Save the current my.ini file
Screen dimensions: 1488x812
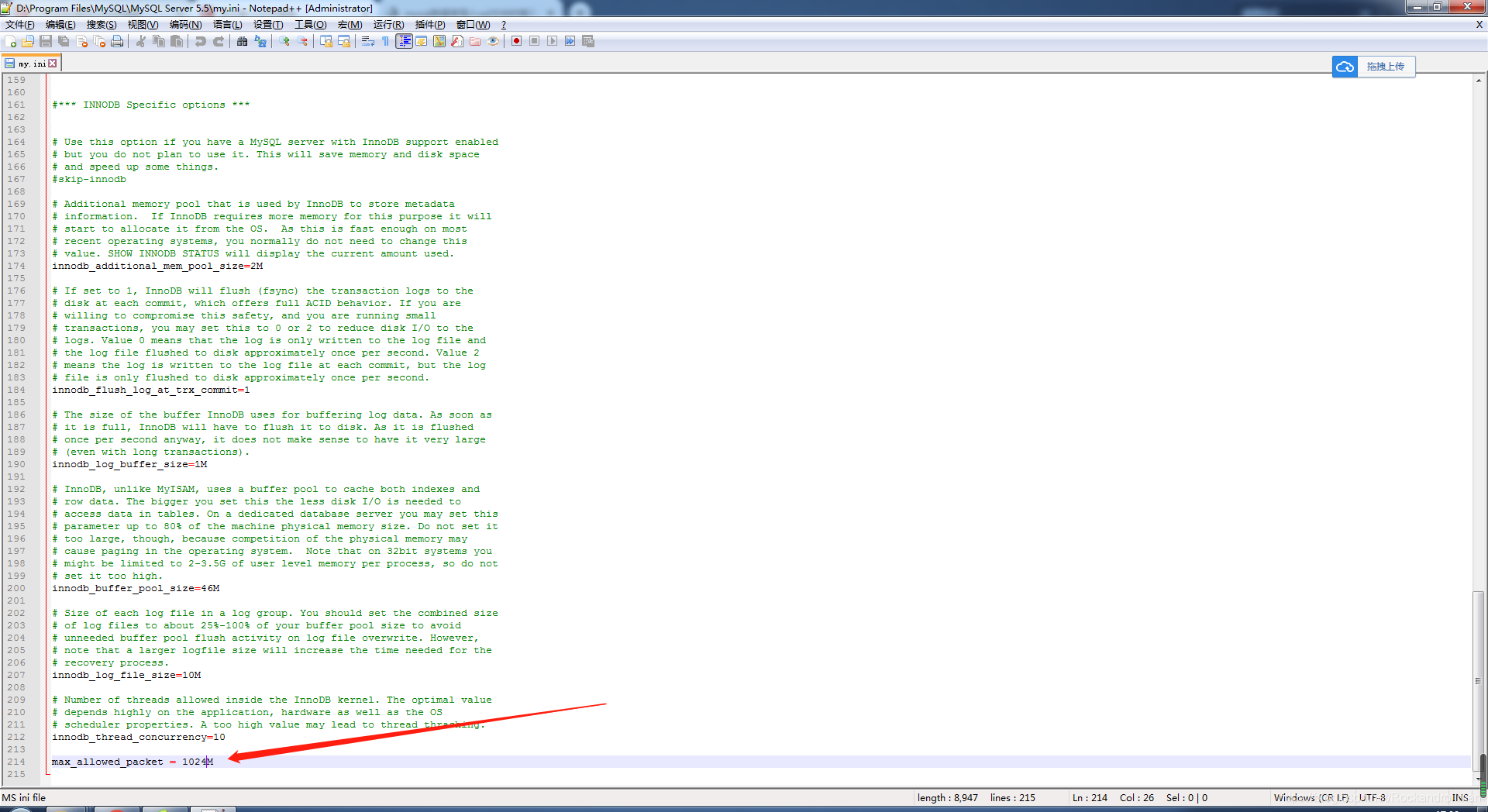click(x=46, y=41)
